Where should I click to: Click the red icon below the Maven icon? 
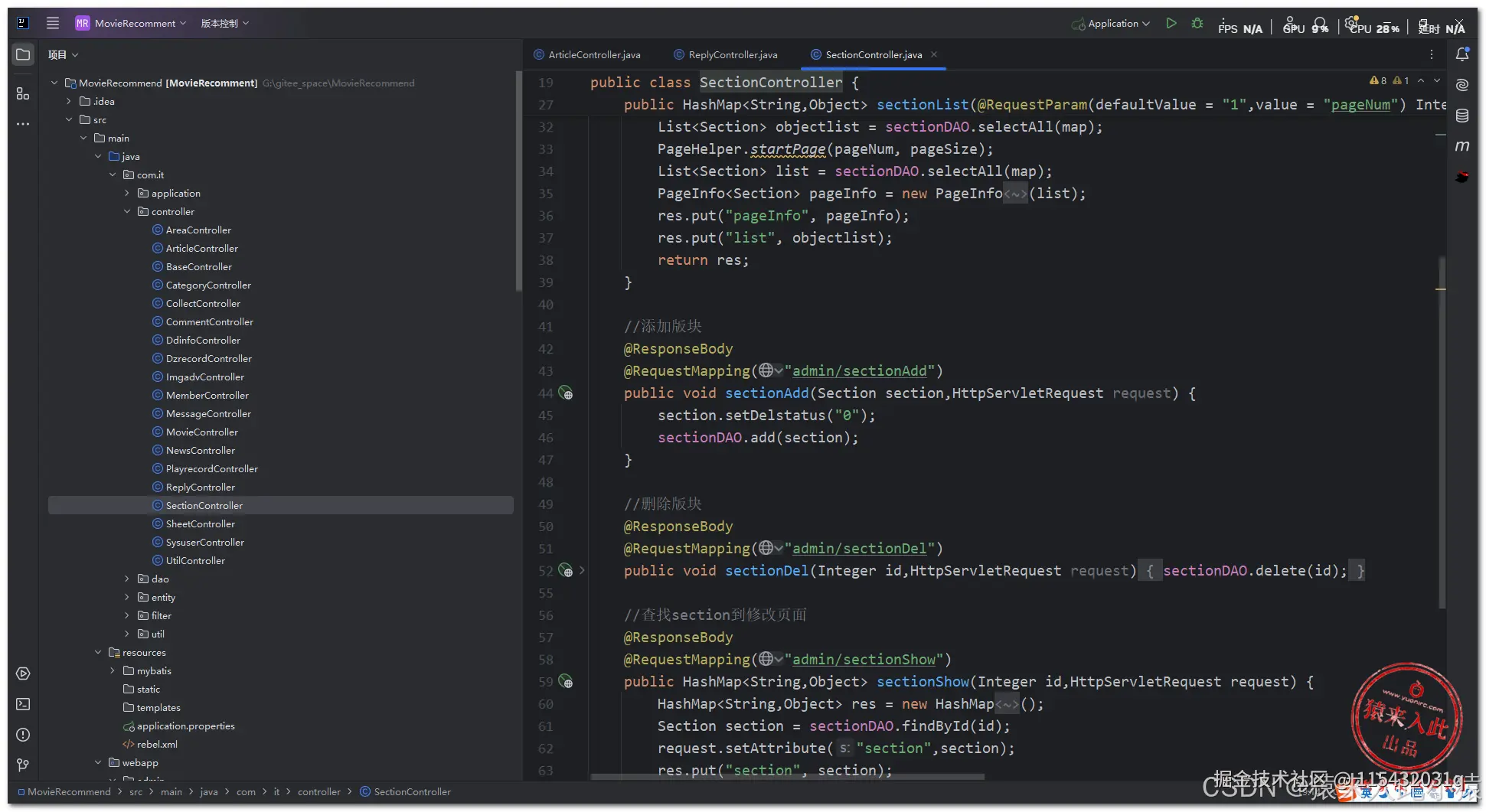(1462, 177)
